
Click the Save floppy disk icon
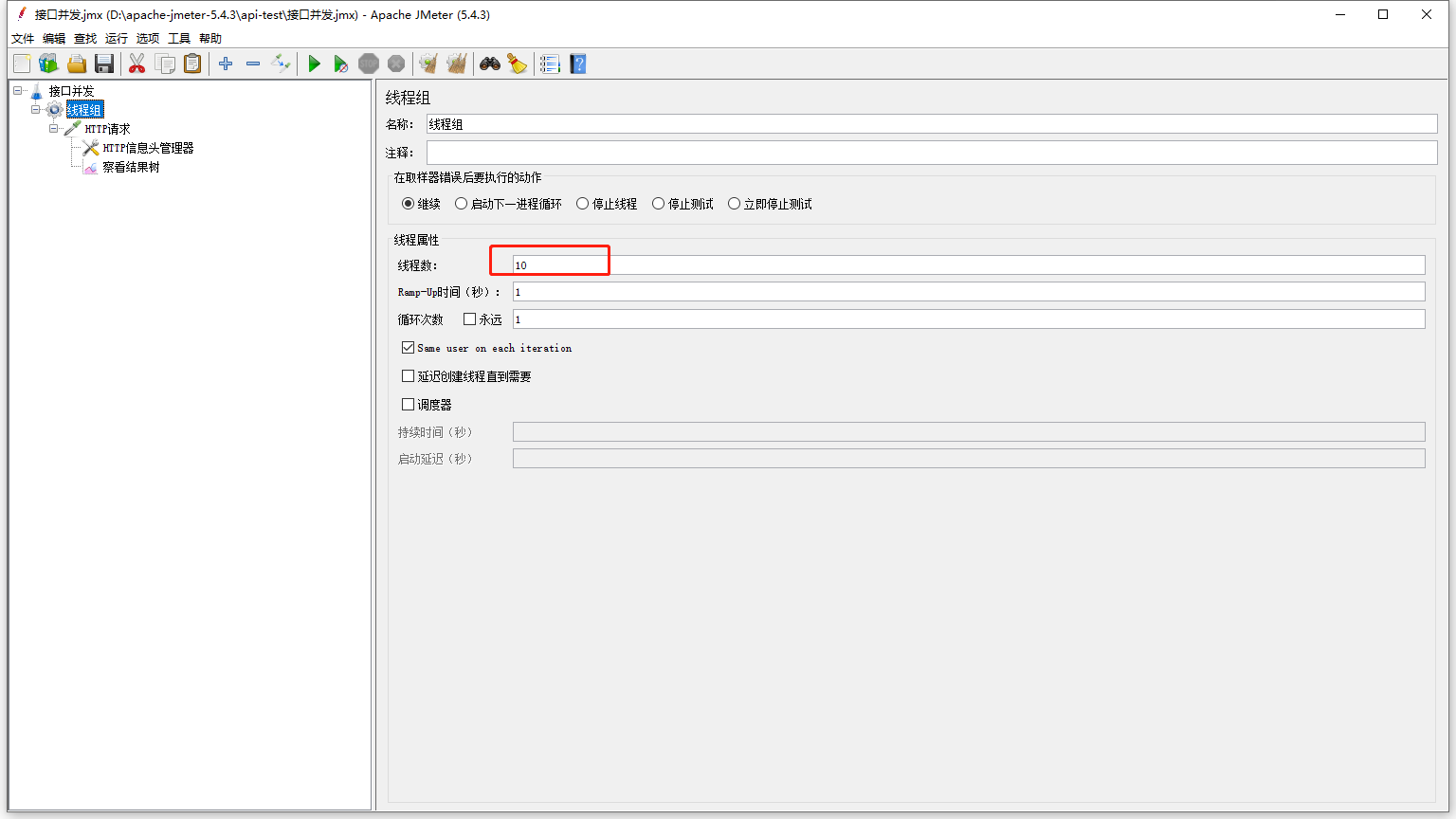coord(104,64)
